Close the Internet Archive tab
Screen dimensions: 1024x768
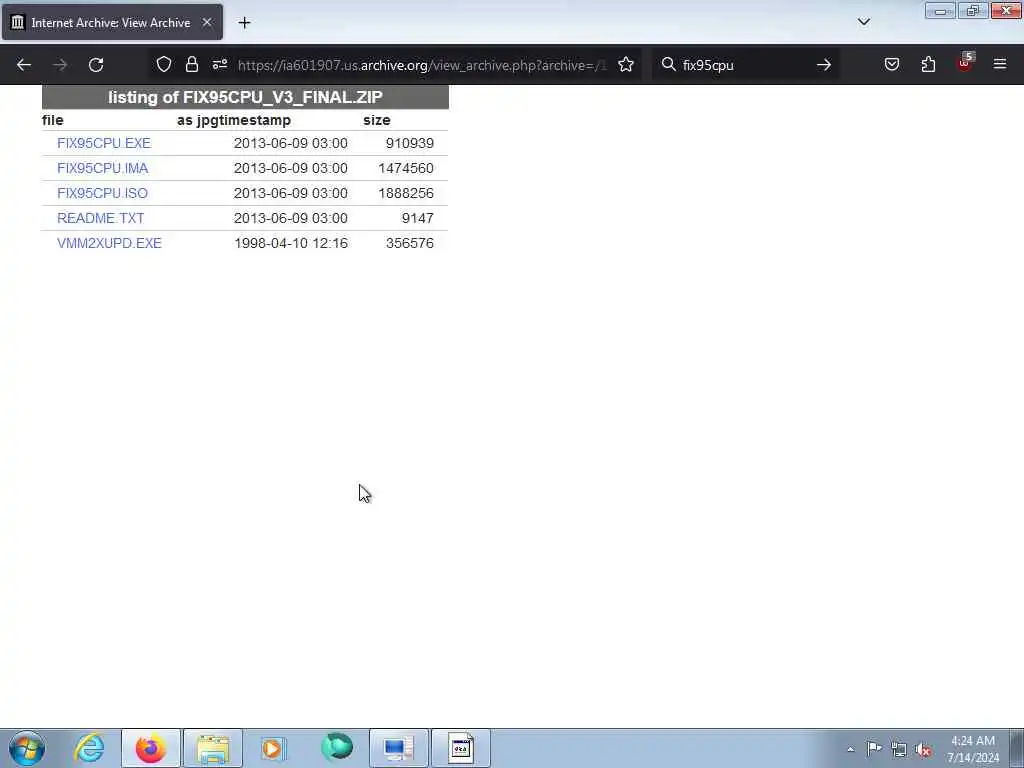pyautogui.click(x=206, y=22)
